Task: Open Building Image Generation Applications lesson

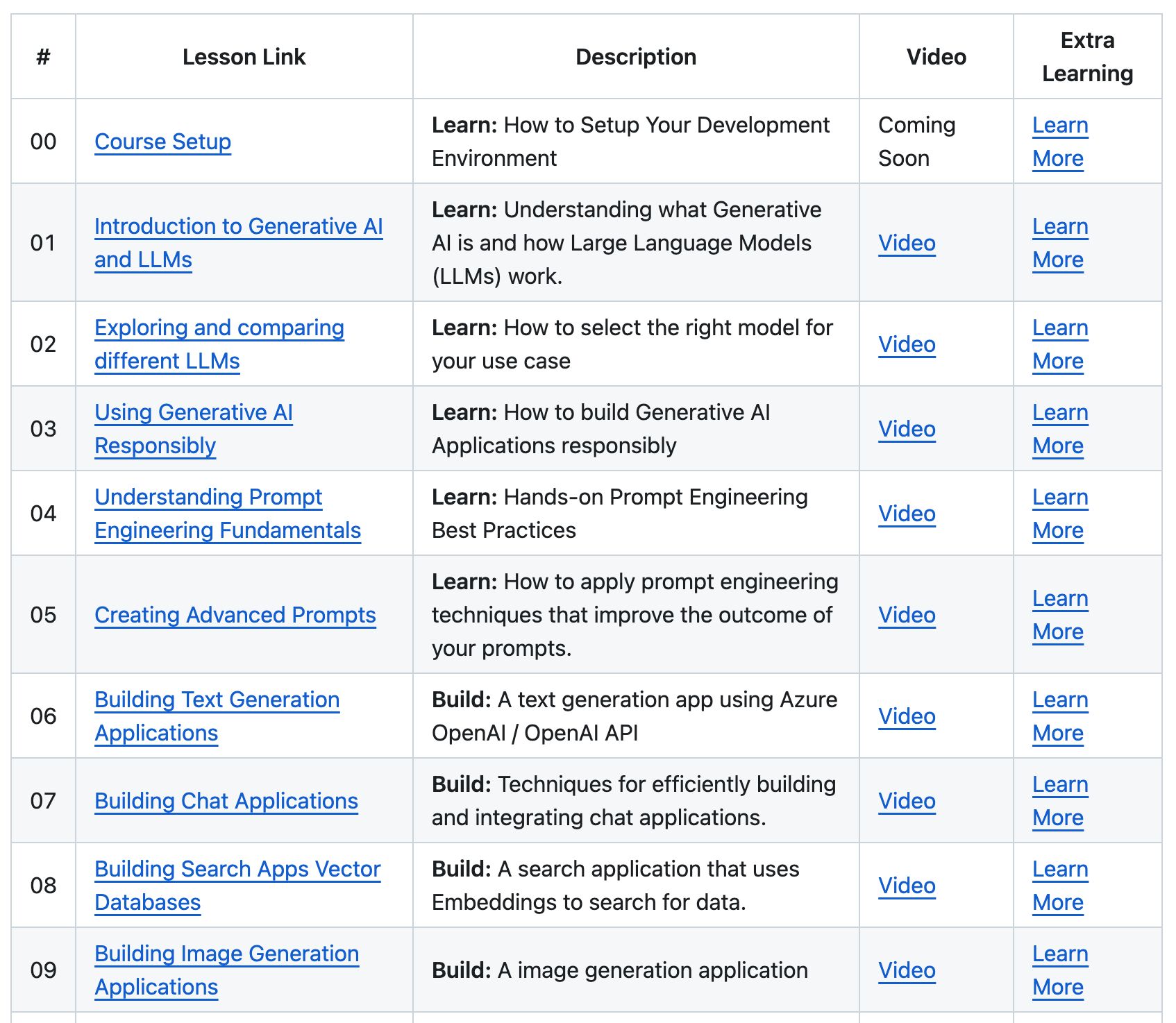Action: click(226, 954)
